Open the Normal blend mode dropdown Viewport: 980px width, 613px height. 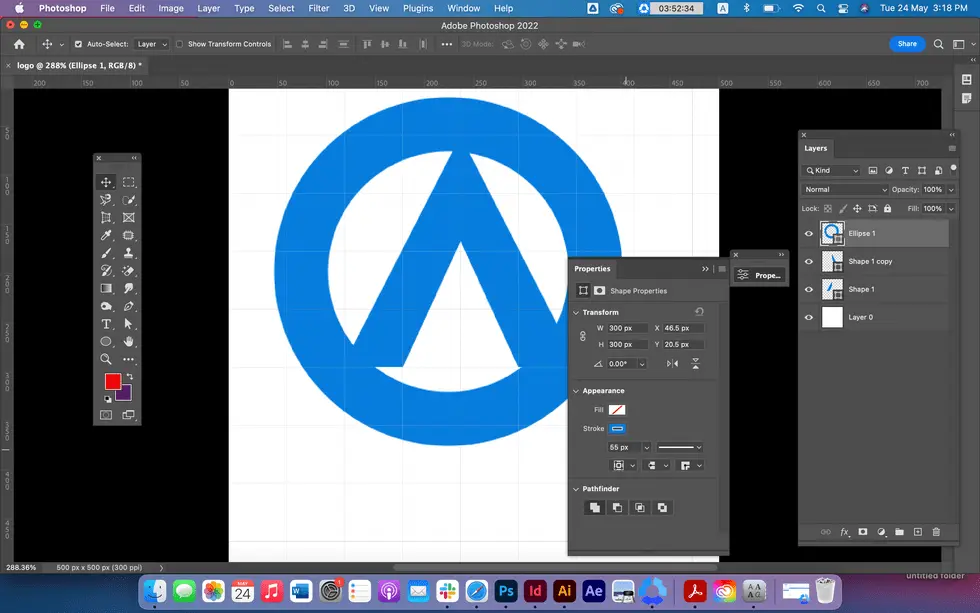845,189
